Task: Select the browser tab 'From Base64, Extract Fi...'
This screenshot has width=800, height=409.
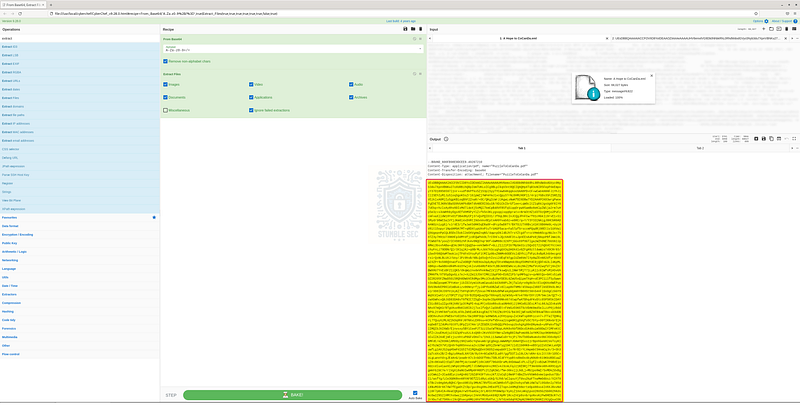Action: (x=23, y=5)
